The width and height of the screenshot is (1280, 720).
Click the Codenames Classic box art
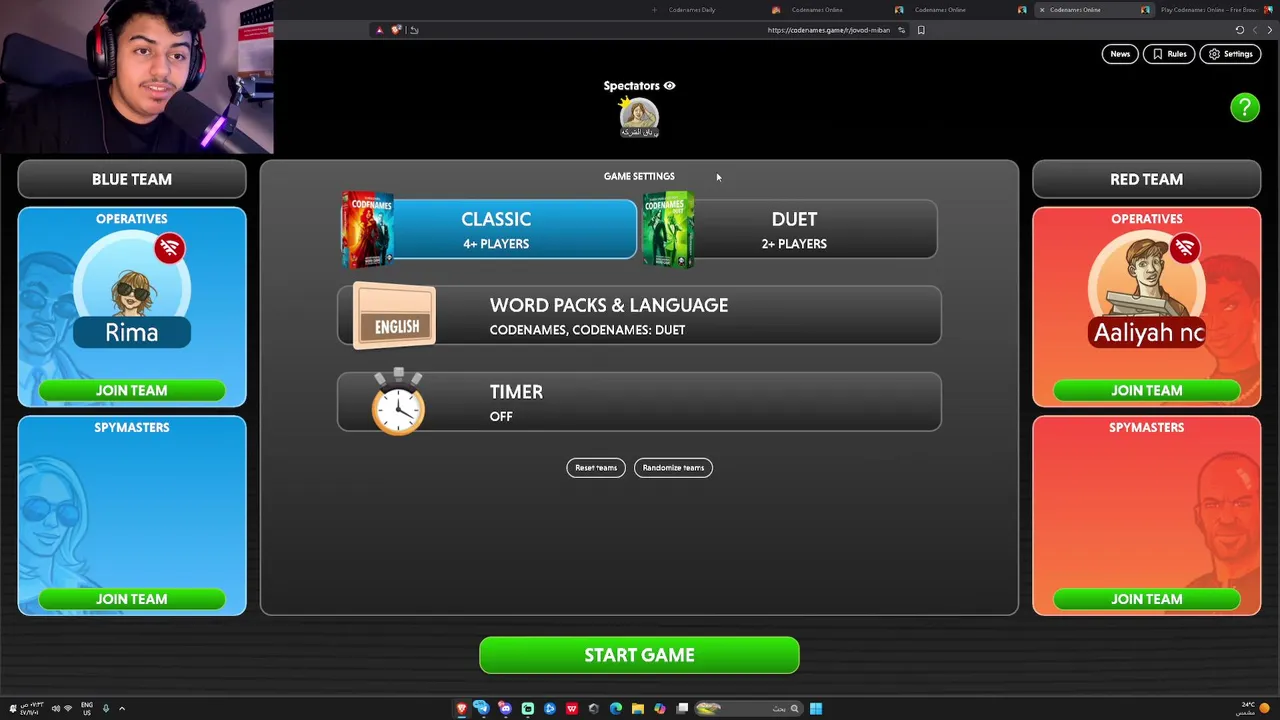(x=367, y=229)
